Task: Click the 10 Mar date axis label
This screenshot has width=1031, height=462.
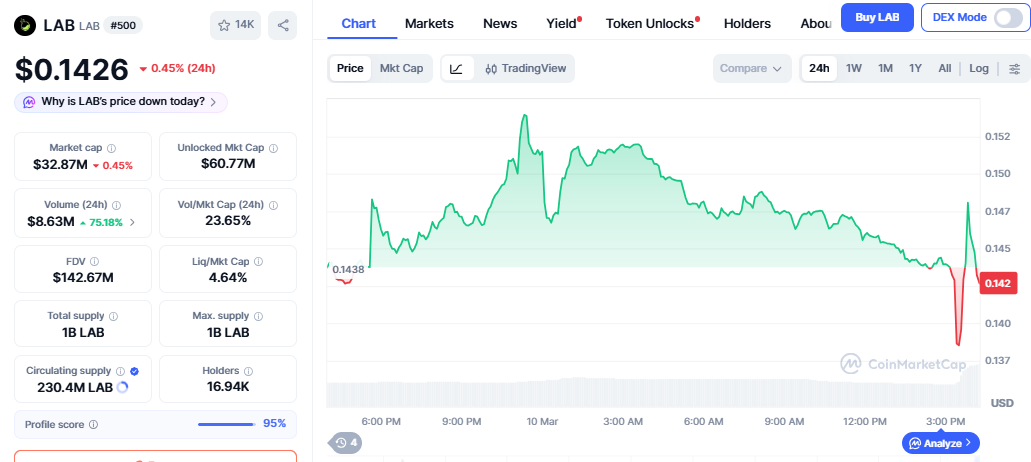Action: [x=542, y=421]
